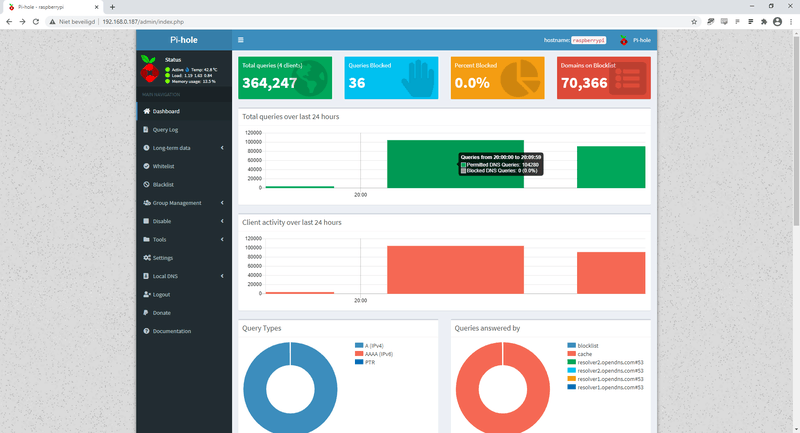The width and height of the screenshot is (800, 433).
Task: Click the Blacklist ban icon
Action: 146,185
